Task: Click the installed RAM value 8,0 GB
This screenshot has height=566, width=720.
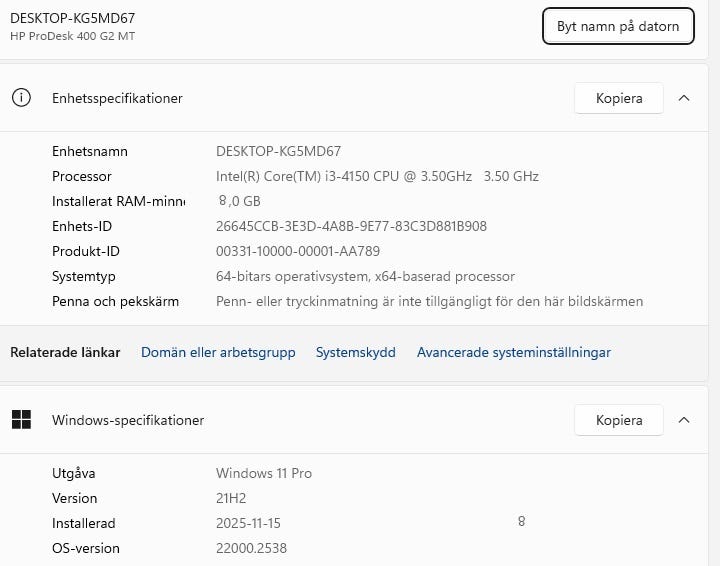Action: 239,201
